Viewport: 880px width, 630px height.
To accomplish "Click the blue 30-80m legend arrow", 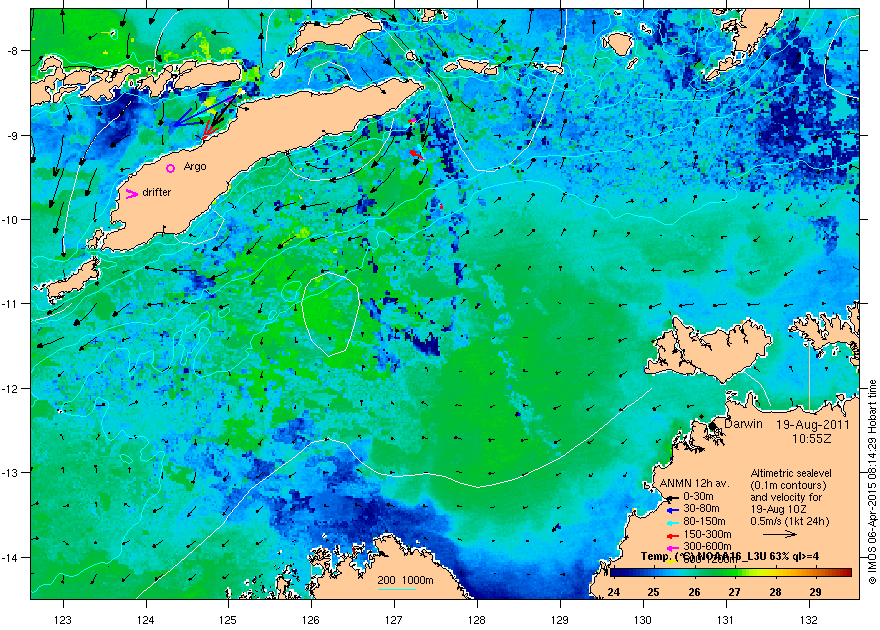I will point(673,510).
